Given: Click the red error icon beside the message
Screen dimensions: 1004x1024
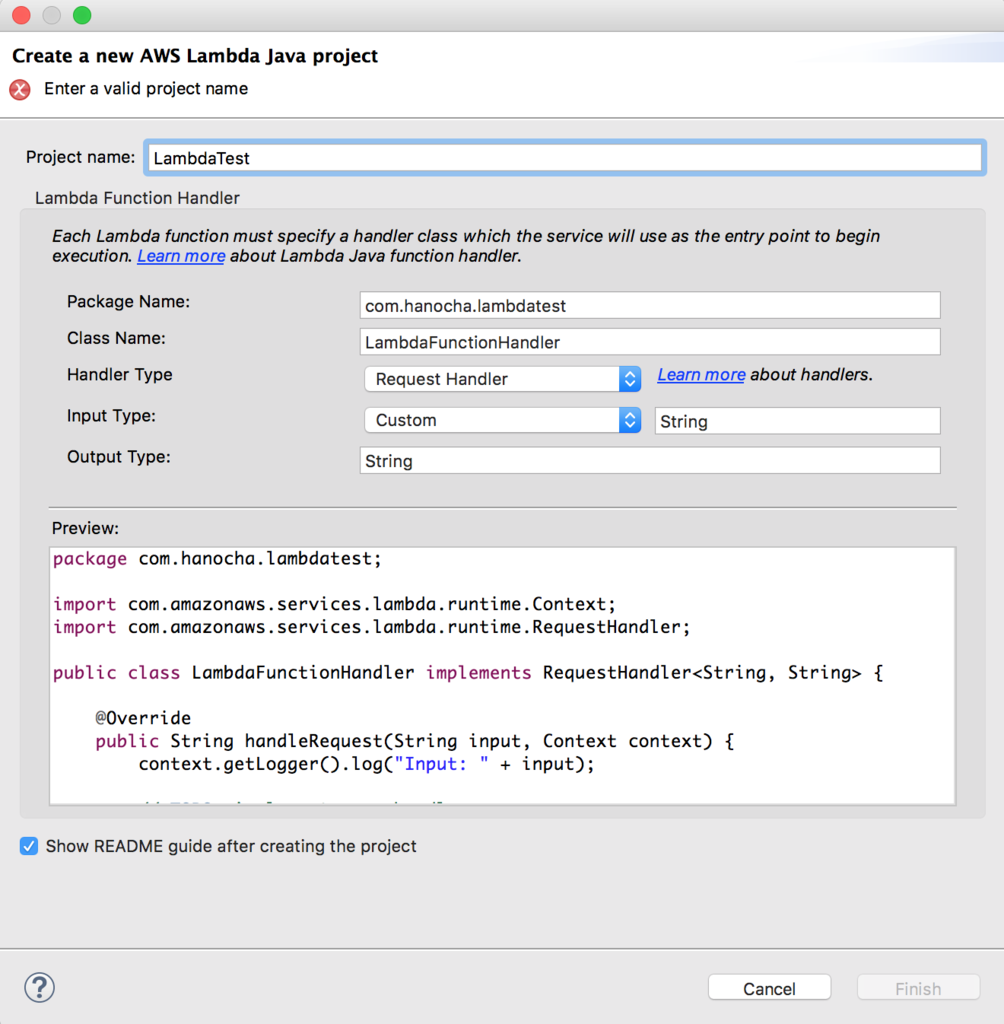Looking at the screenshot, I should (20, 89).
